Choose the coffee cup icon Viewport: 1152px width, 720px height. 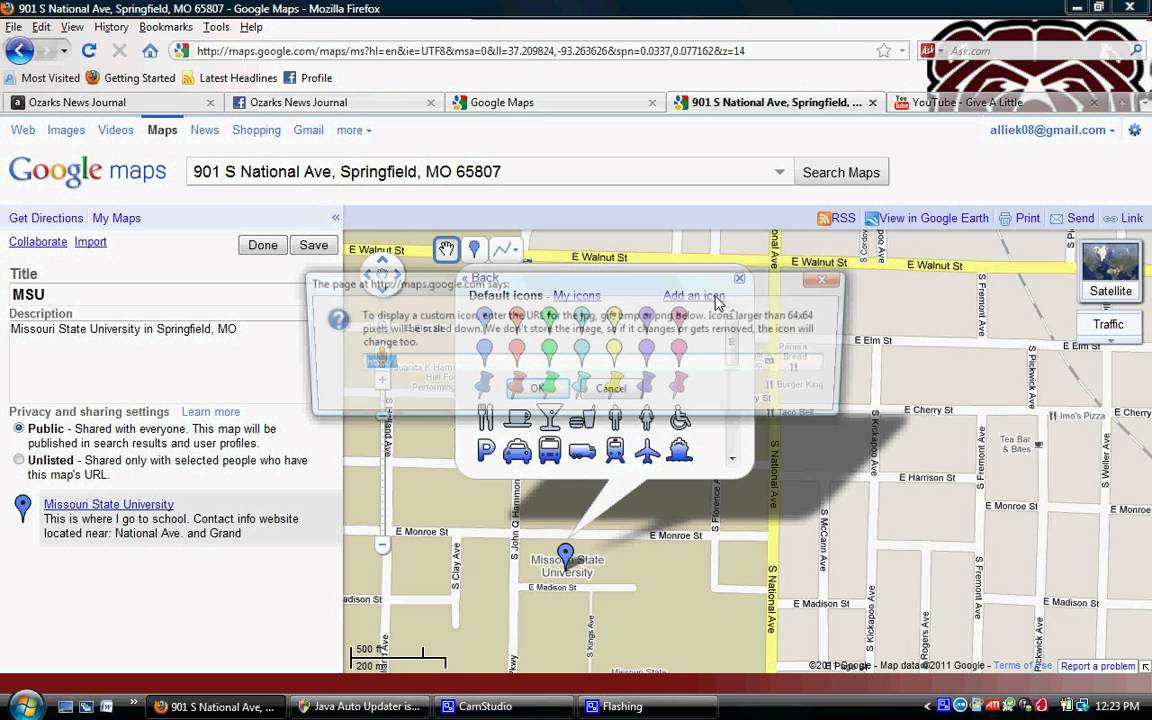click(x=517, y=418)
